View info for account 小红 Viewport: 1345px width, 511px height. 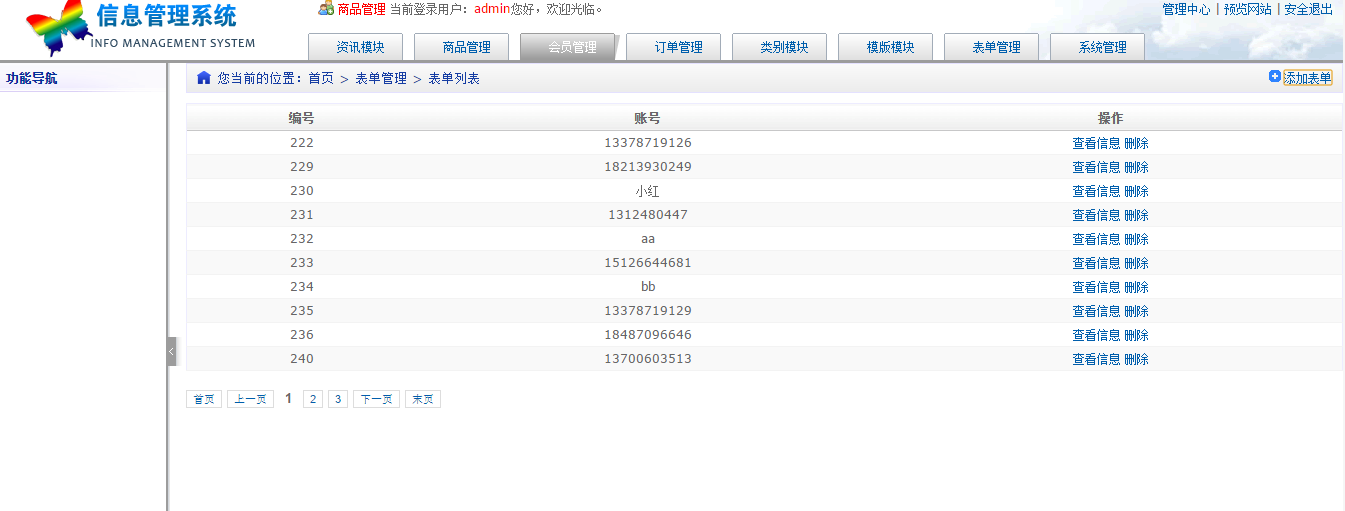(x=1096, y=191)
